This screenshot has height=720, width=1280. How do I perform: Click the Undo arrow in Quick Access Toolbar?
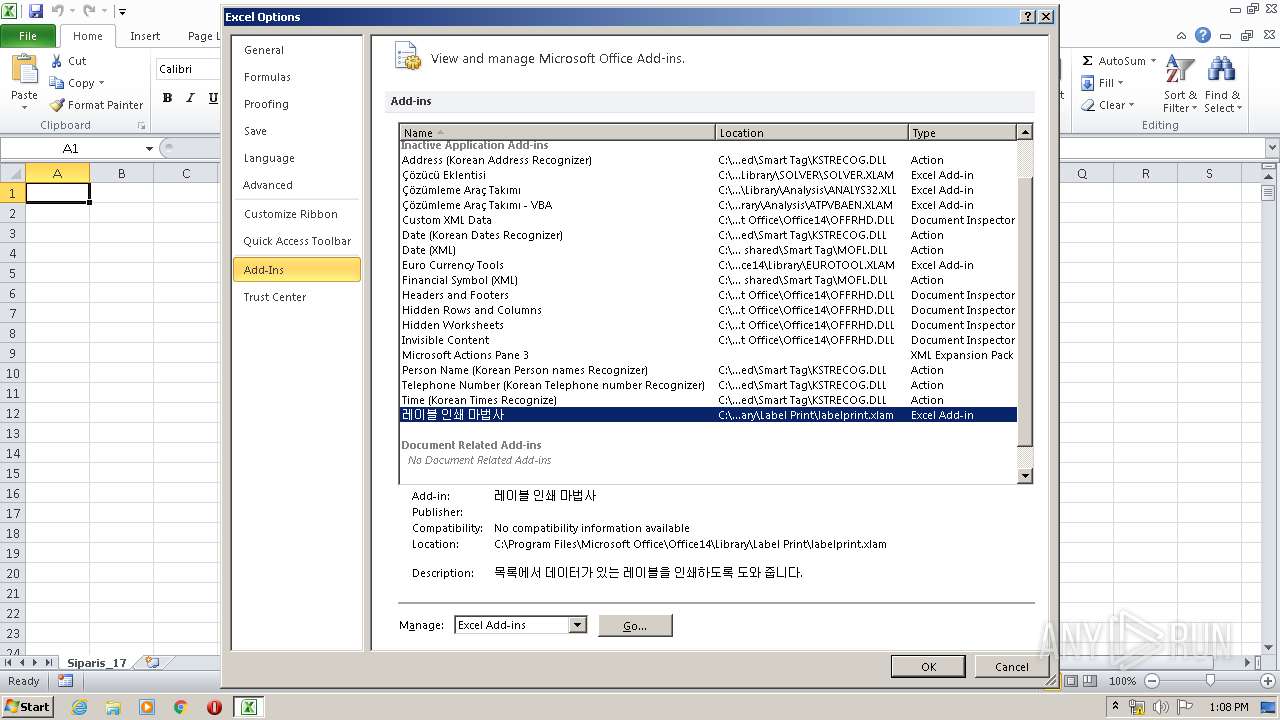(58, 11)
